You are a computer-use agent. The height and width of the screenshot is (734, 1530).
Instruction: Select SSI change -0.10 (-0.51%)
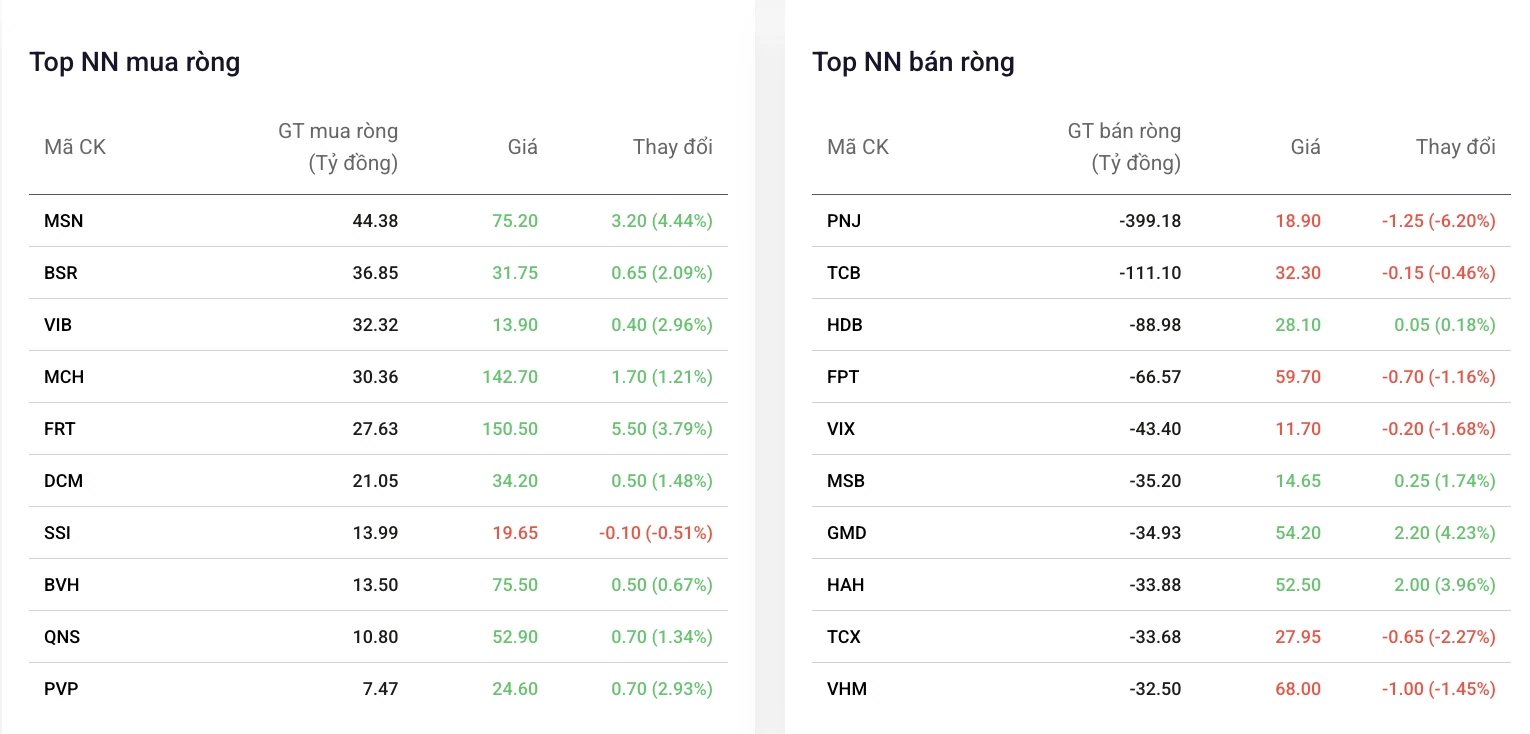tap(656, 533)
